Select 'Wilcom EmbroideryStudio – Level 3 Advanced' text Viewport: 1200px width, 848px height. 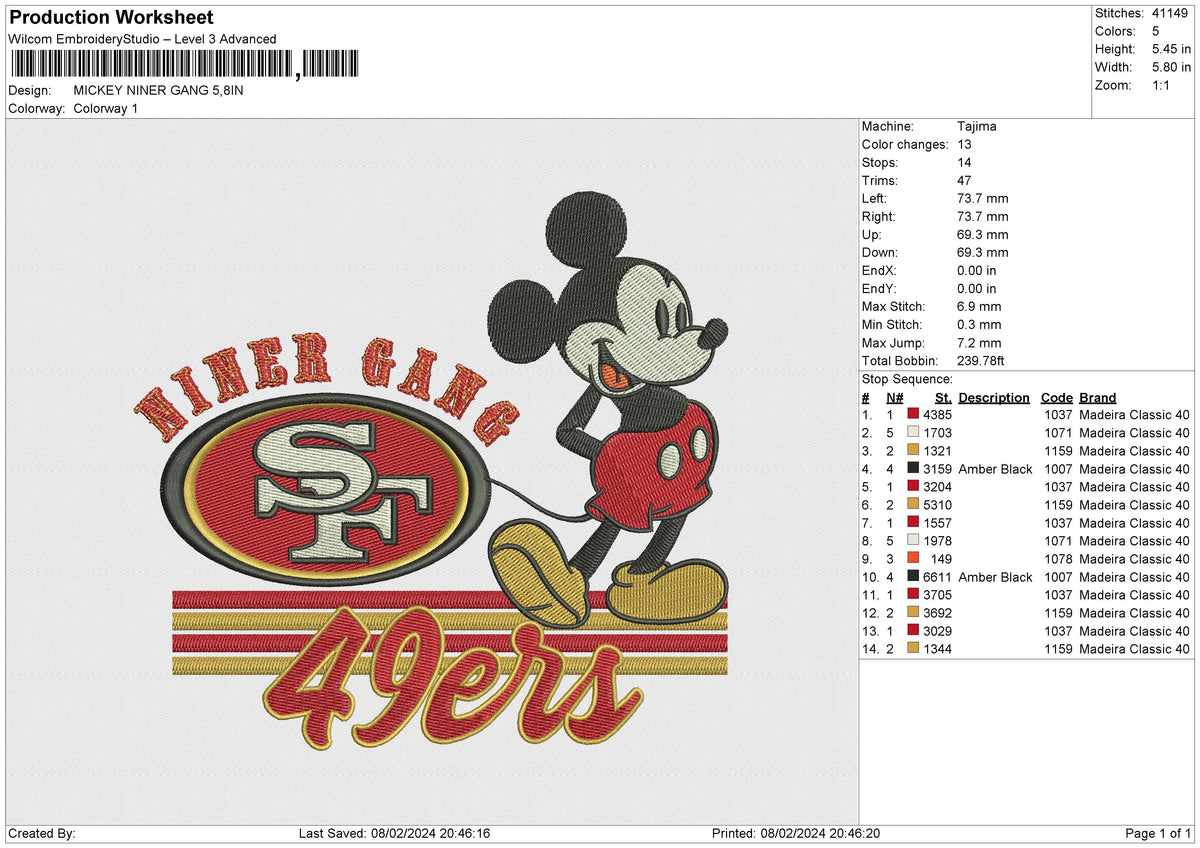(142, 39)
